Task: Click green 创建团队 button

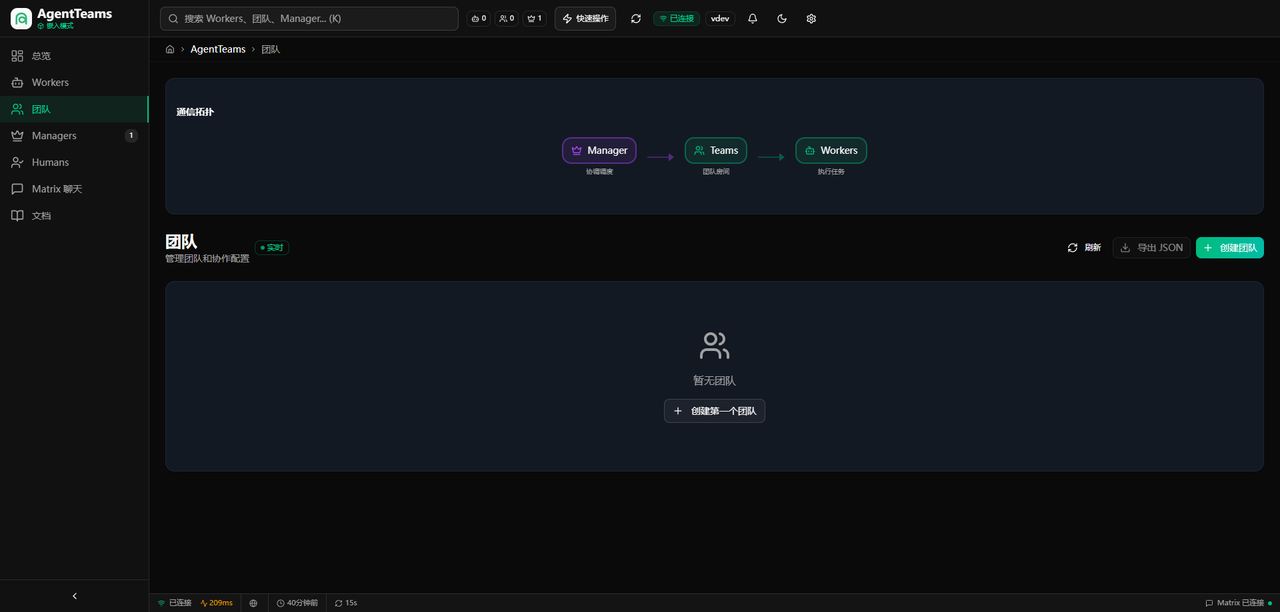Action: 1230,247
